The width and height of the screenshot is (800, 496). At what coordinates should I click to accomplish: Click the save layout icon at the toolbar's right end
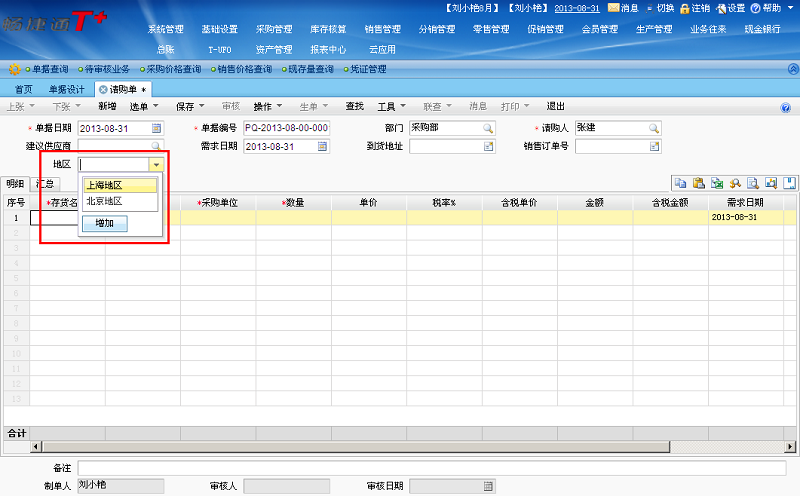pyautogui.click(x=789, y=183)
